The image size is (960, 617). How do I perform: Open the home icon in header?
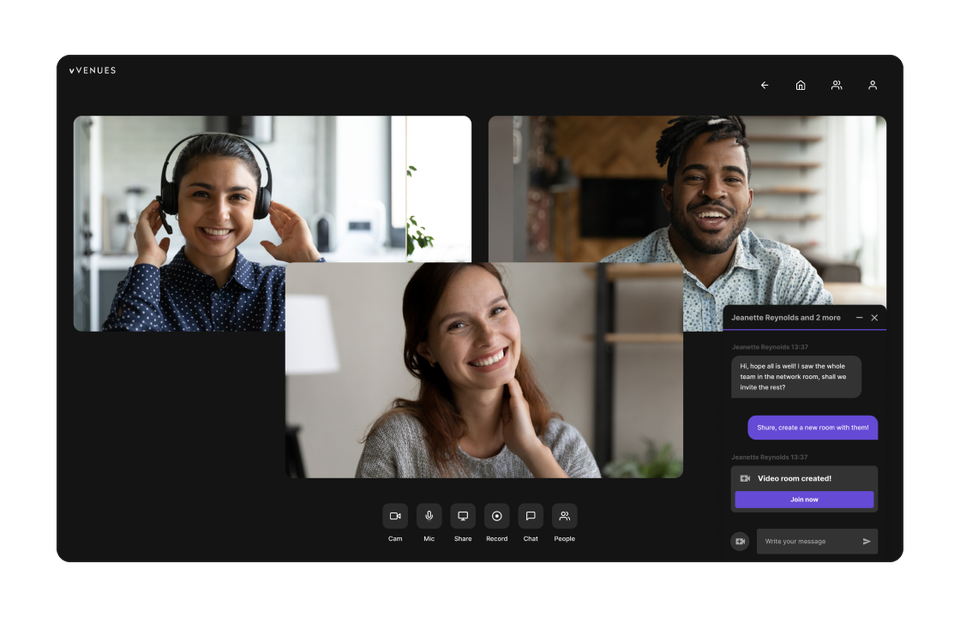click(800, 85)
